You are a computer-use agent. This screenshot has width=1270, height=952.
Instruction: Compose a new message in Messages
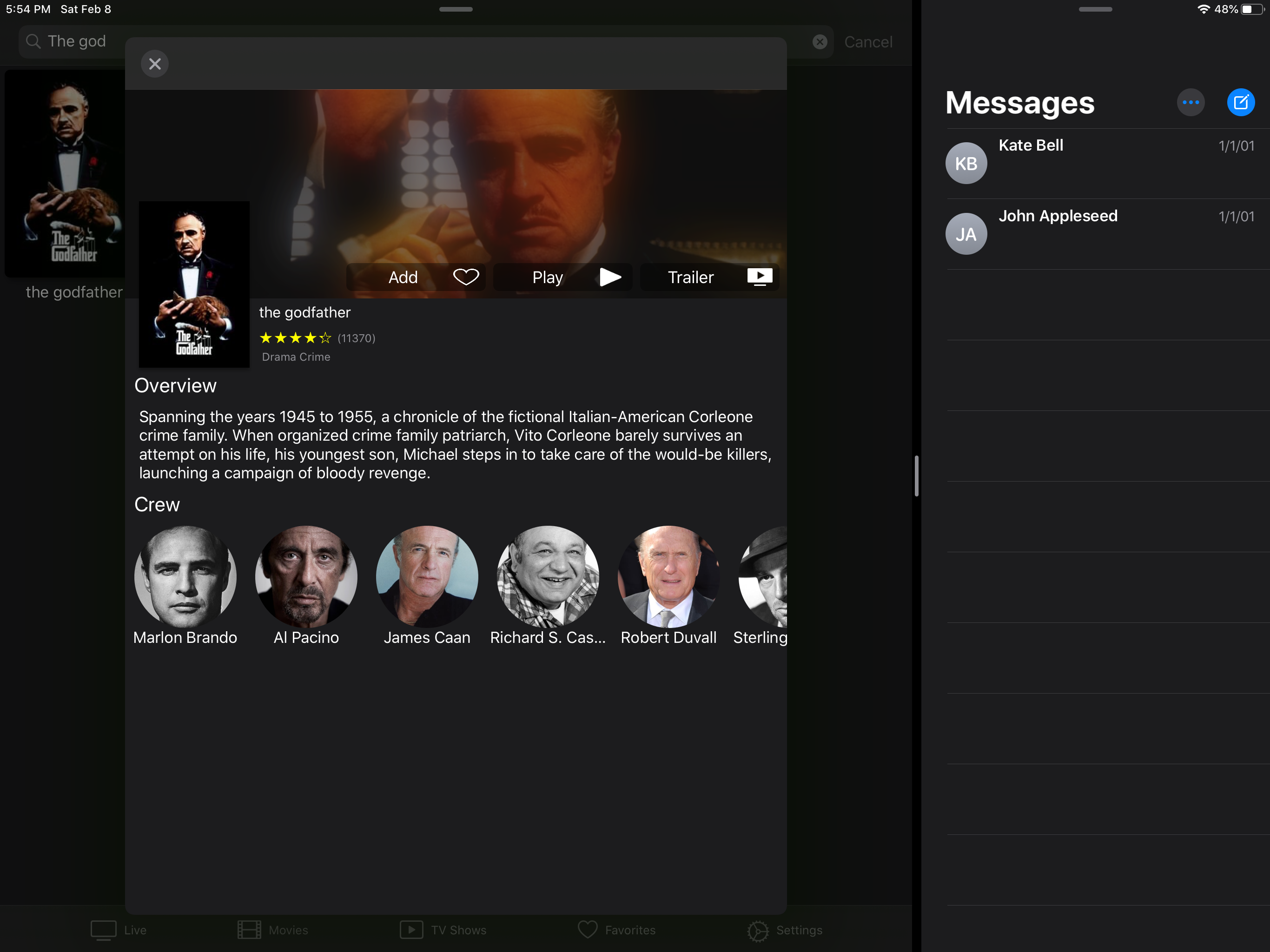(1240, 103)
